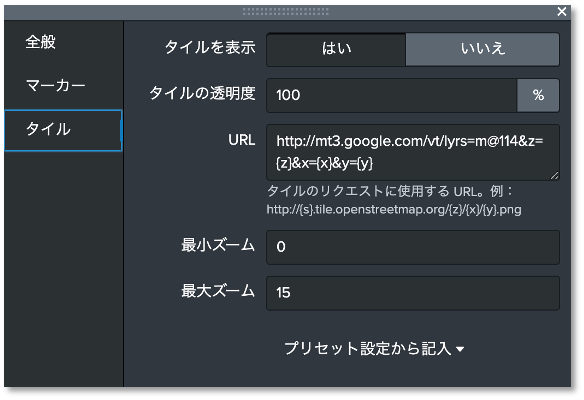Screen dimensions: 584x400
Task: Click the 最小ズーム label
Action: (218, 245)
